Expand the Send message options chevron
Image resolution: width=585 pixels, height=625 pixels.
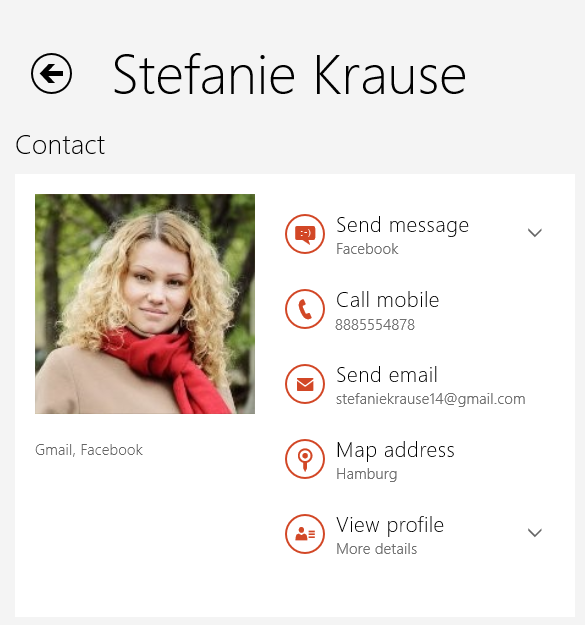(x=534, y=232)
